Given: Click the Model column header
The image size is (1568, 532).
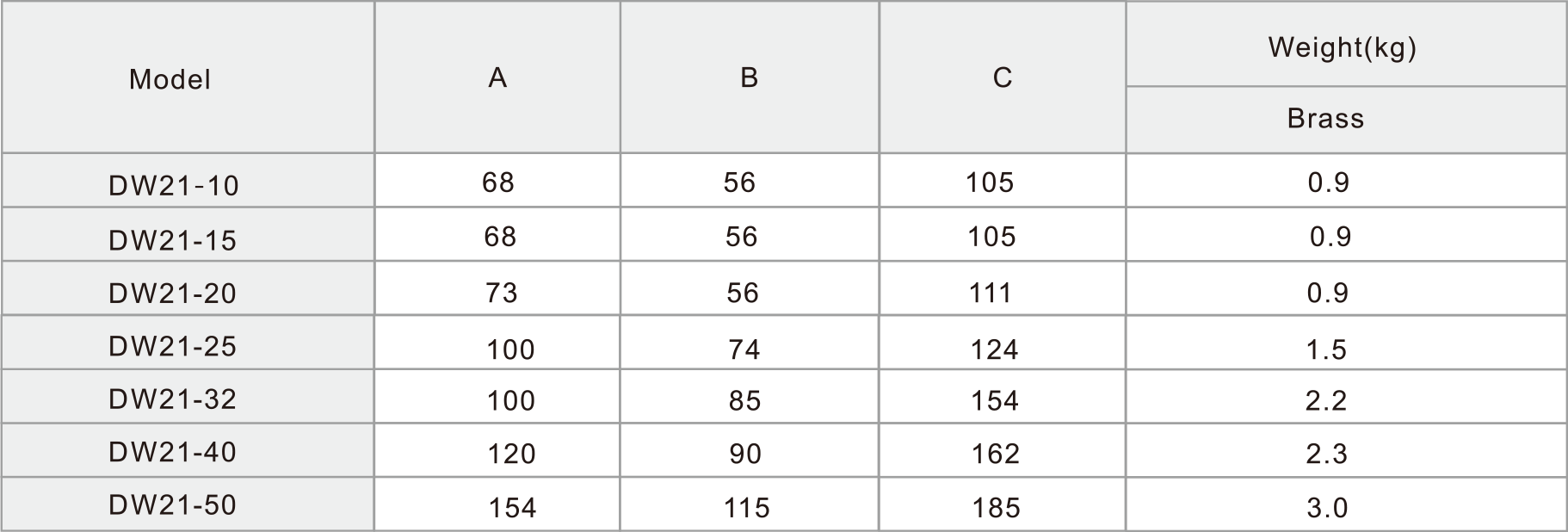Looking at the screenshot, I should coord(188,78).
